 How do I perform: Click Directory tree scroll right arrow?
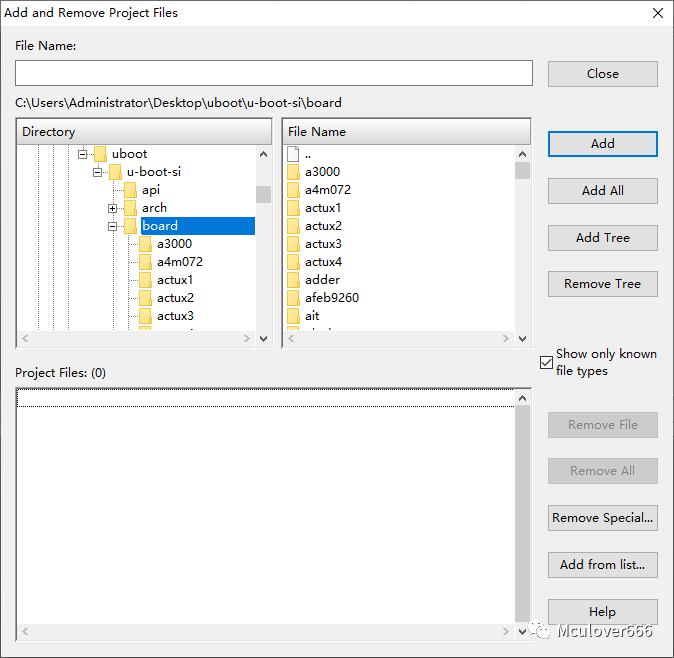(x=247, y=339)
